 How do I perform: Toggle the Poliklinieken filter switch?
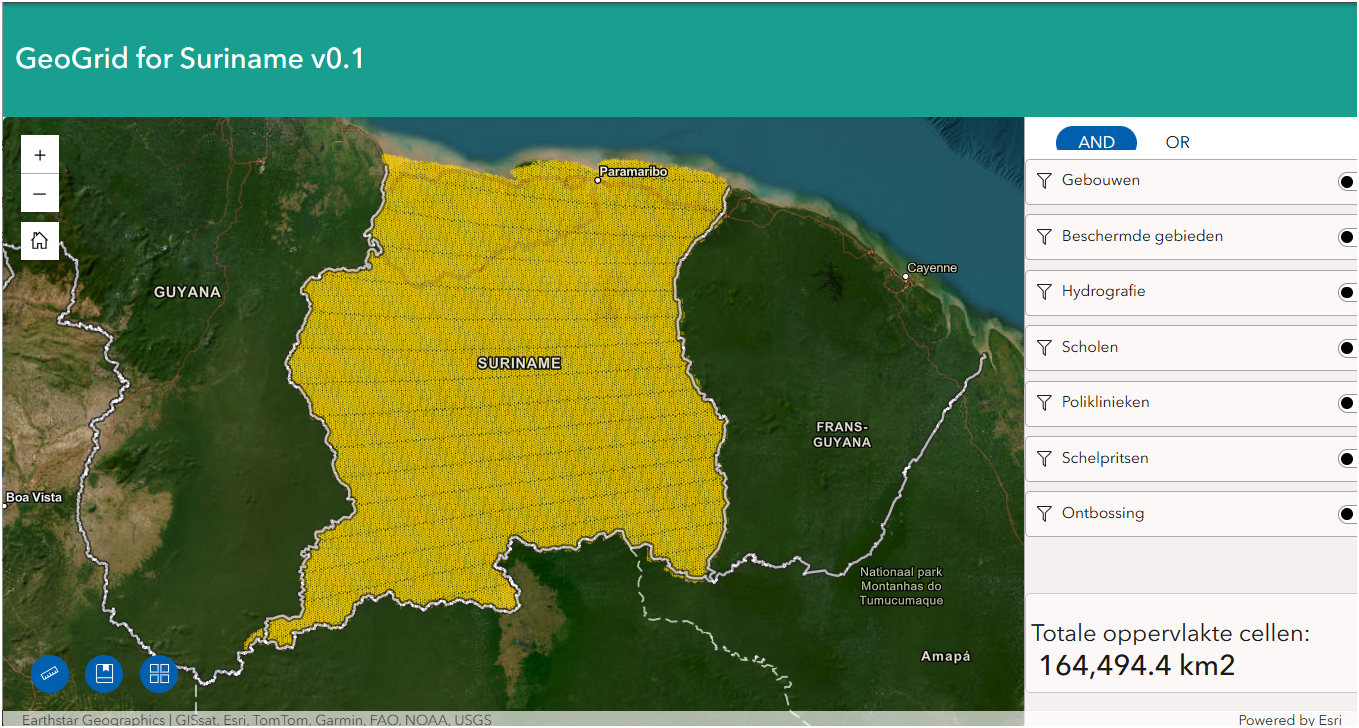pyautogui.click(x=1347, y=404)
